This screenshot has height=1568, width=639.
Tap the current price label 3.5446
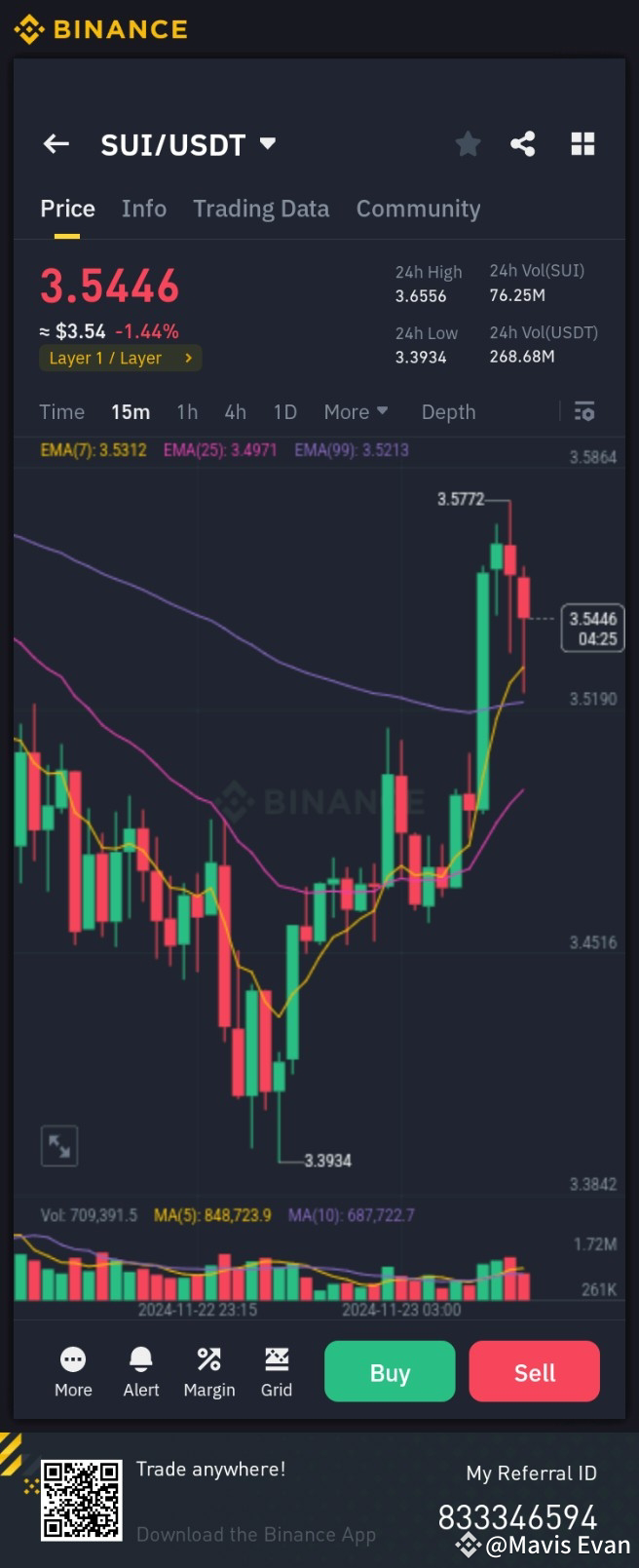point(109,286)
